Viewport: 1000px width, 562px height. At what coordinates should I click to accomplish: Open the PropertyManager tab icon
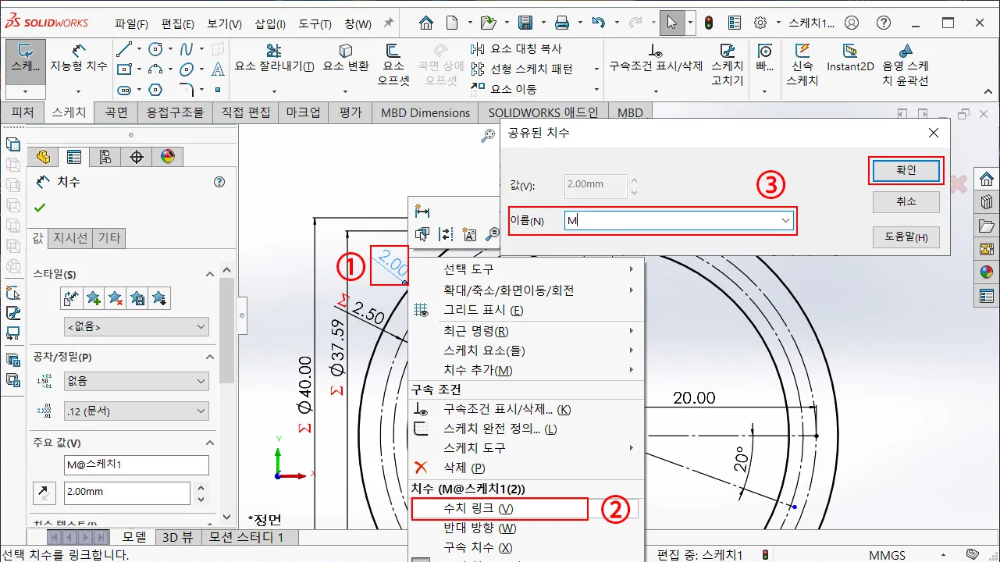click(74, 157)
